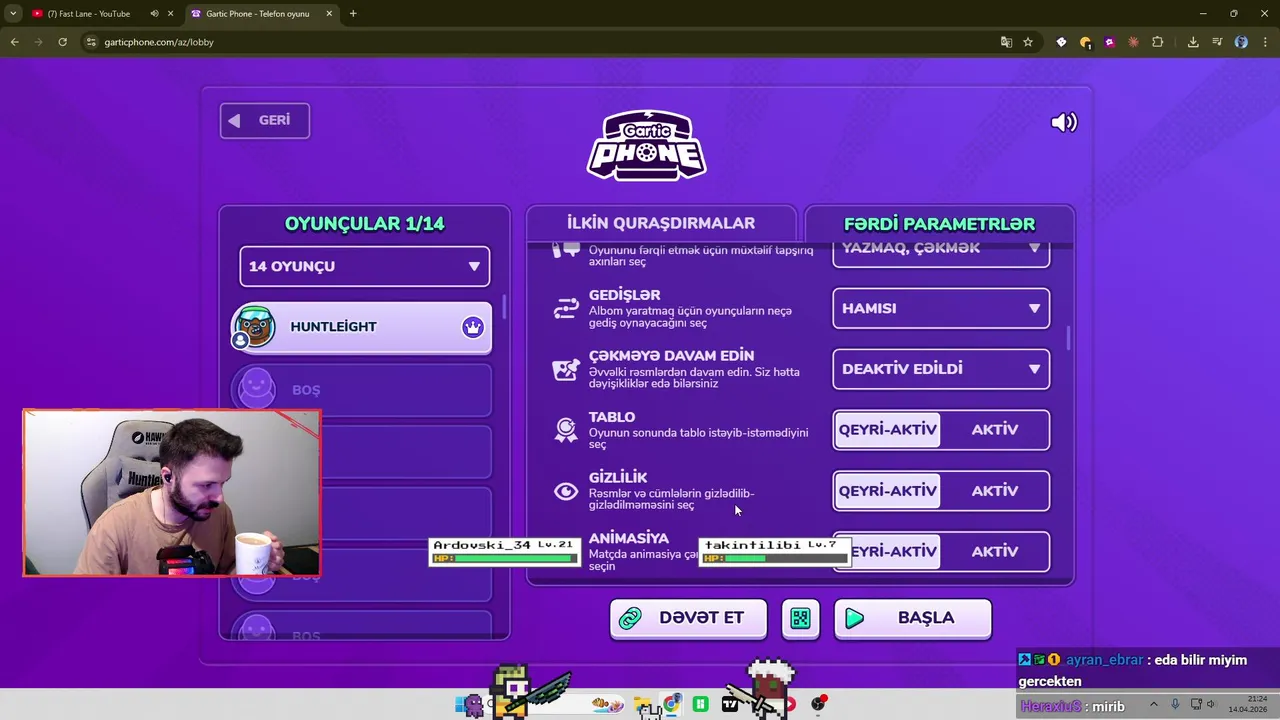
Task: Click the Gedişlər turns icon
Action: coord(566,309)
